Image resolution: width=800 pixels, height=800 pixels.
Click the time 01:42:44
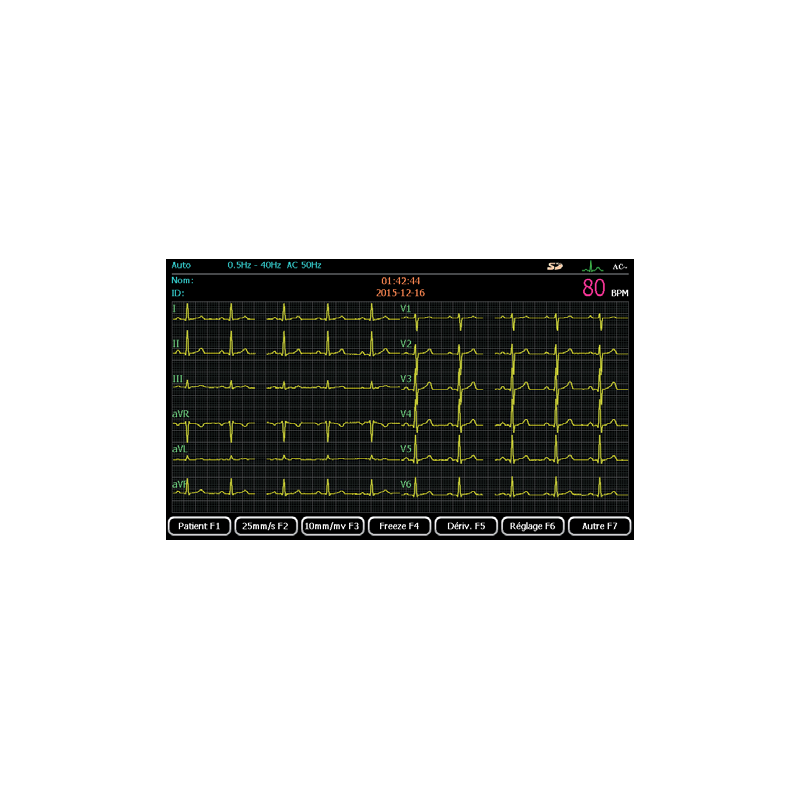coord(401,281)
